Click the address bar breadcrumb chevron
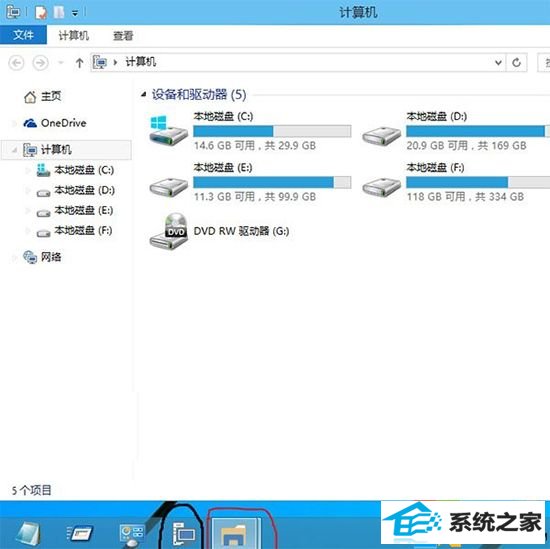Screen dimensions: 550x549 (x=115, y=63)
